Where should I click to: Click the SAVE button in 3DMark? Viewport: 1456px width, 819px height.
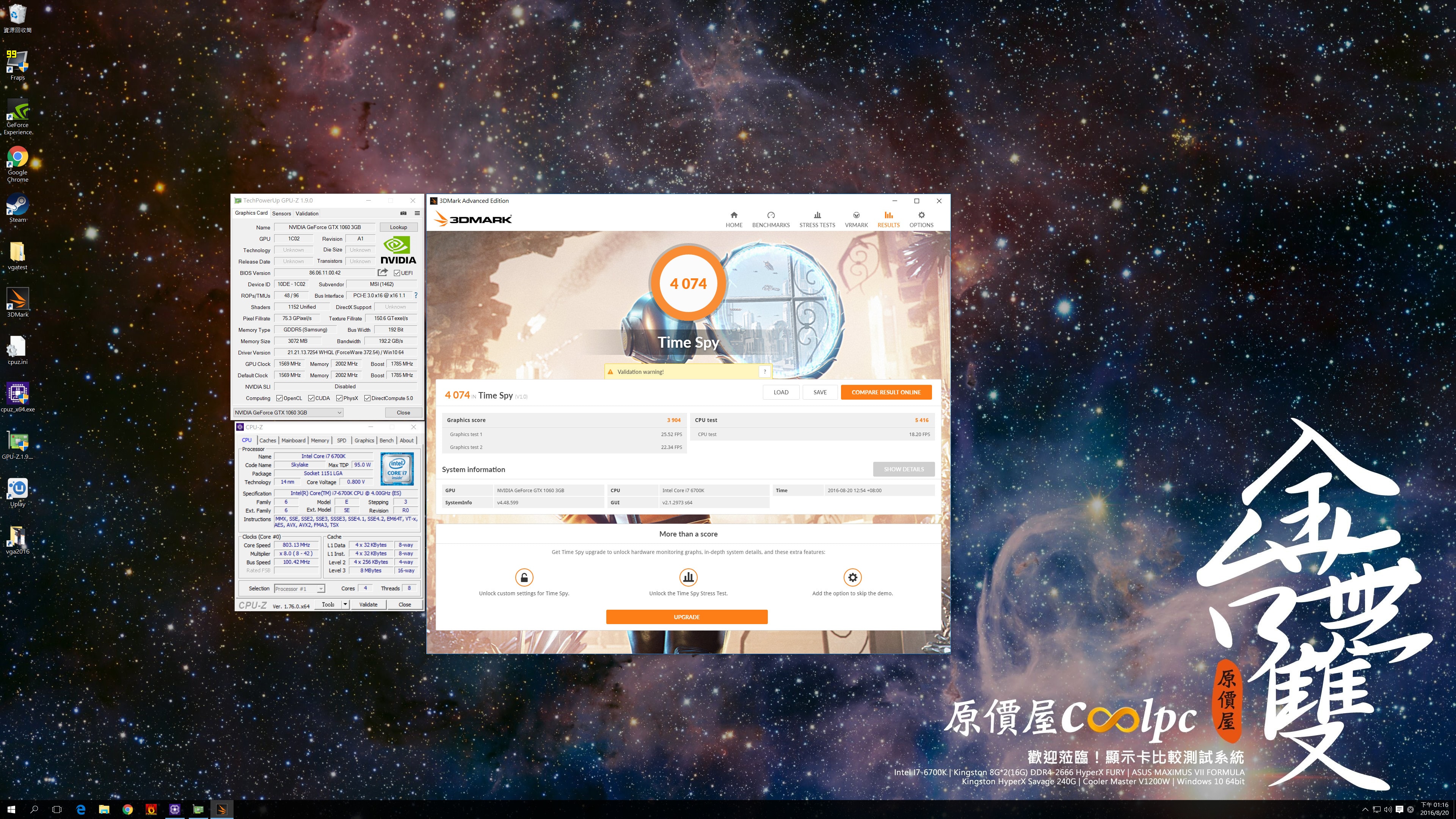click(x=820, y=392)
